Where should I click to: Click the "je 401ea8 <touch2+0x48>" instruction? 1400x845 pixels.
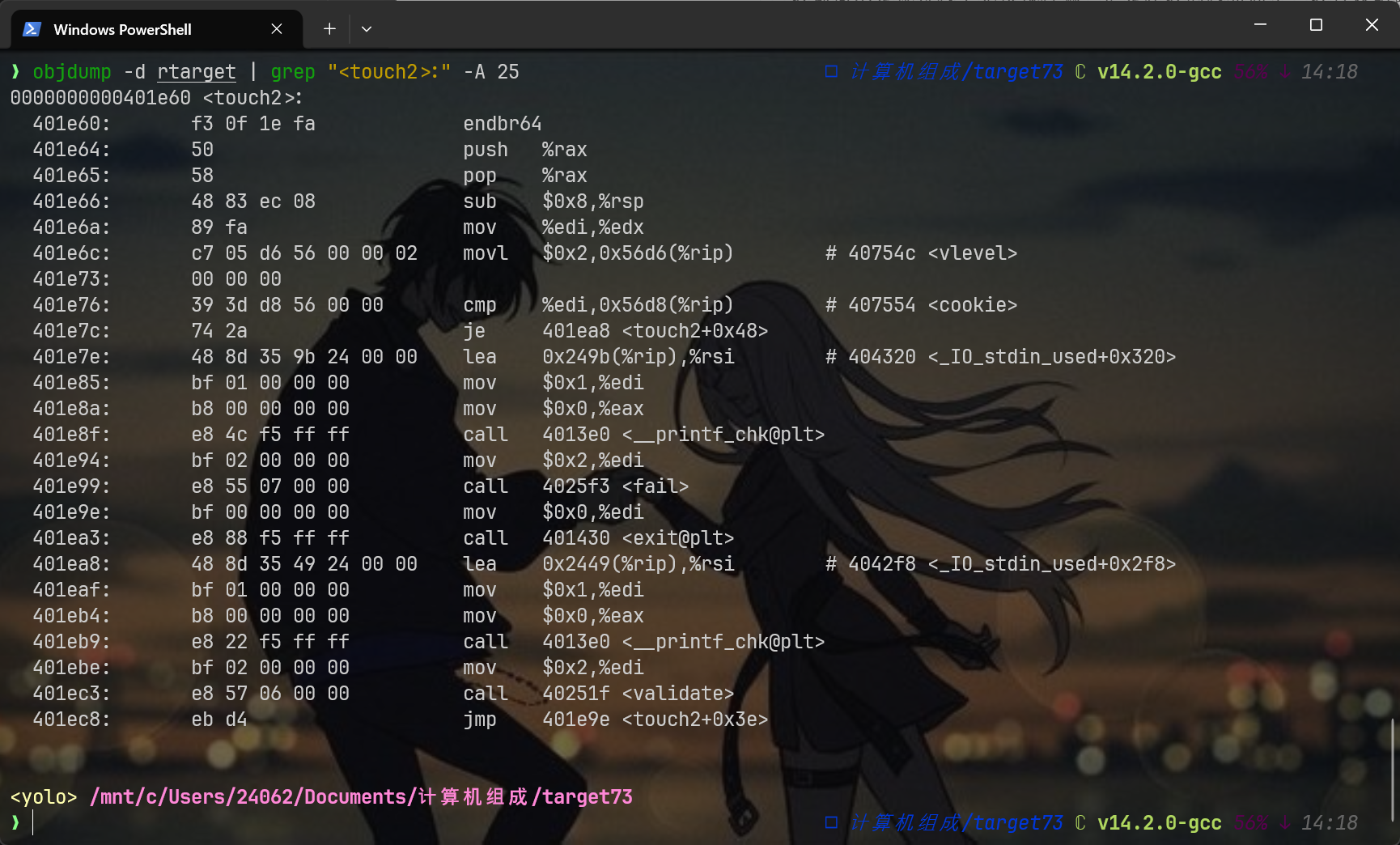(x=616, y=331)
